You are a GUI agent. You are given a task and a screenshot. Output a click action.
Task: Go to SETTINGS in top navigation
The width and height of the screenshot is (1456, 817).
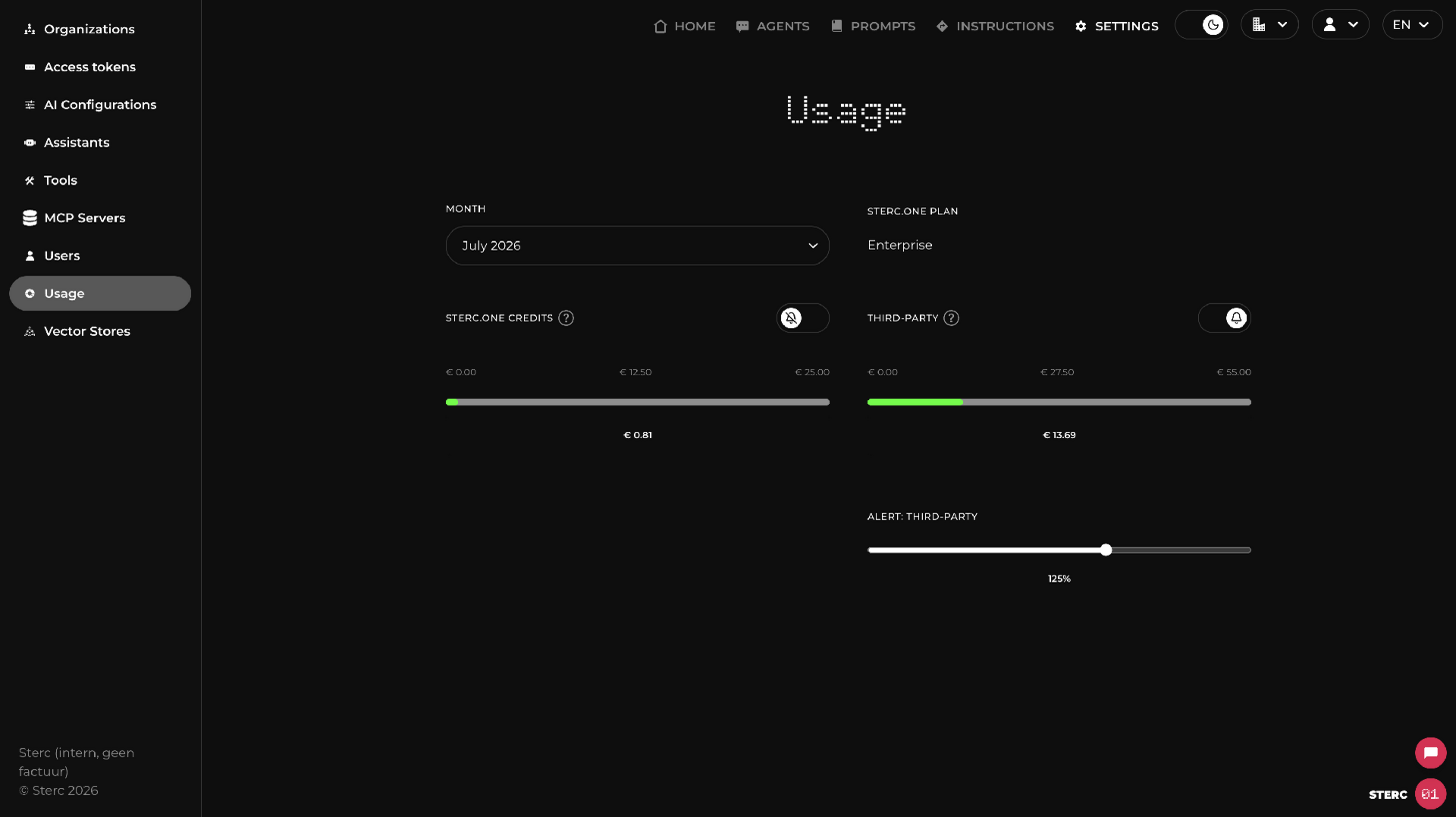click(x=1116, y=26)
